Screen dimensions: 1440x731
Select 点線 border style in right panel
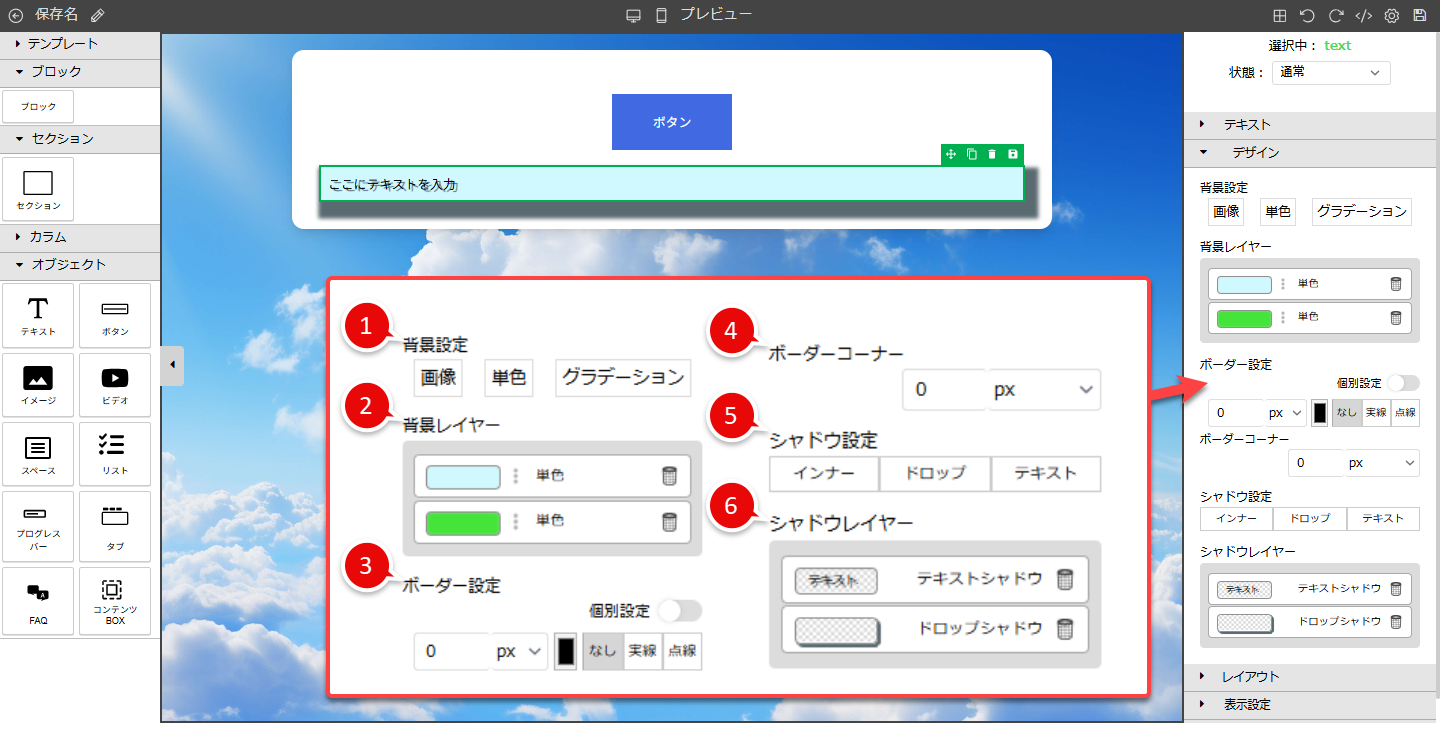[x=1405, y=413]
